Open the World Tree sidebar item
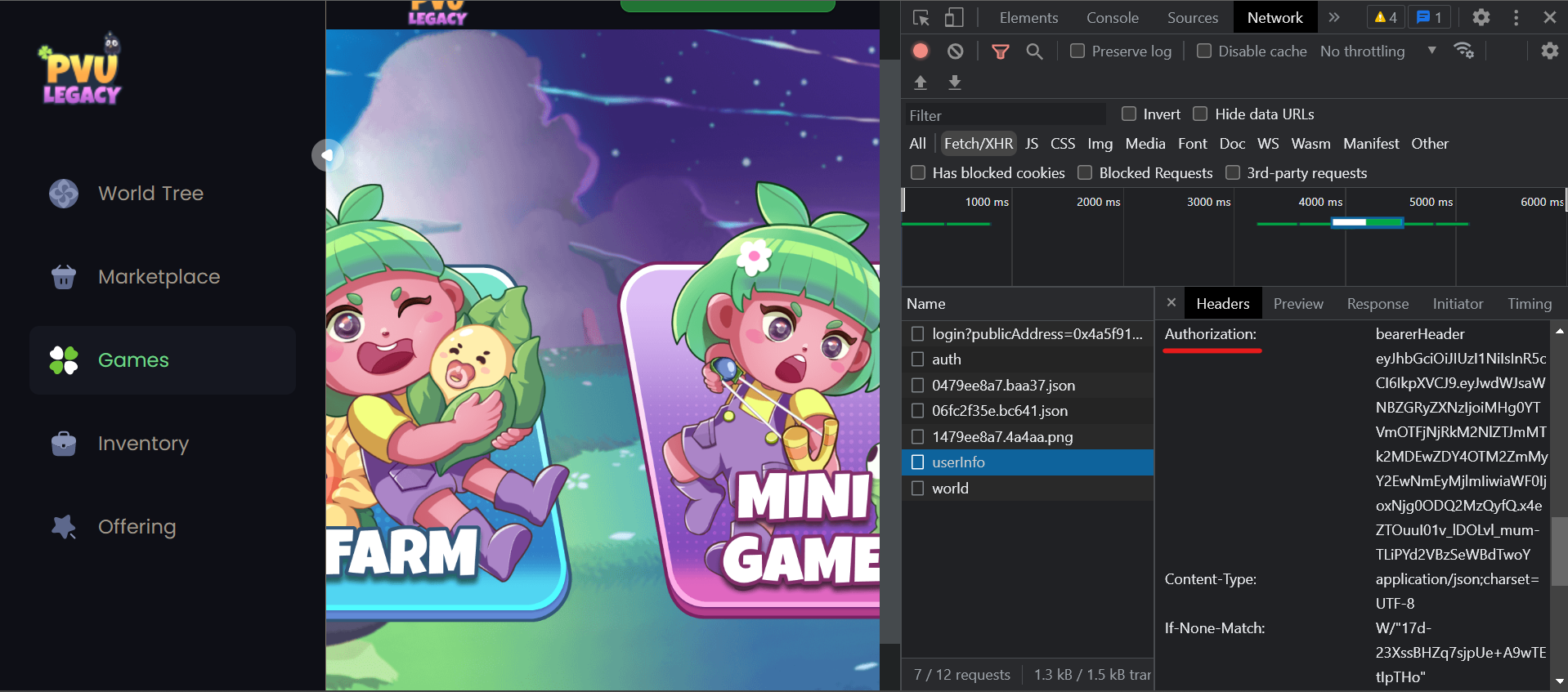 (x=162, y=194)
